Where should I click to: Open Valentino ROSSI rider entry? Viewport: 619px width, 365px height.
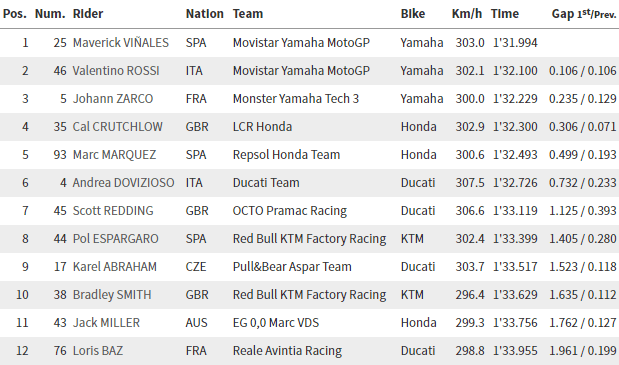[x=116, y=71]
